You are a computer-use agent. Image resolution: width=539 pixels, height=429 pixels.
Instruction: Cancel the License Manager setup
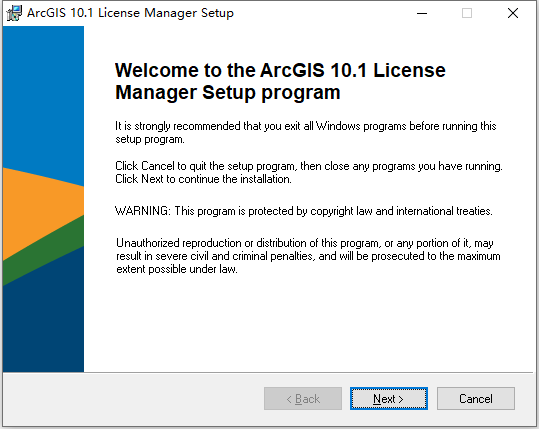click(476, 398)
